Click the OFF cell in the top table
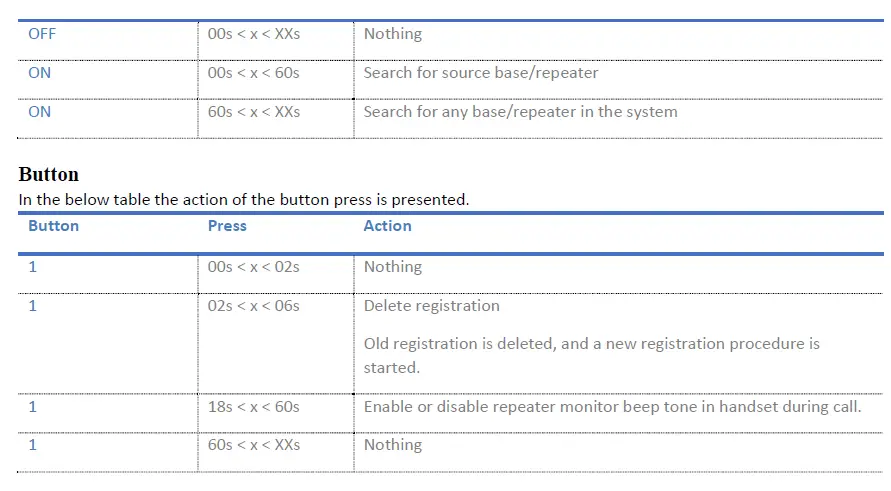Screen dimensions: 891x491 tap(42, 34)
